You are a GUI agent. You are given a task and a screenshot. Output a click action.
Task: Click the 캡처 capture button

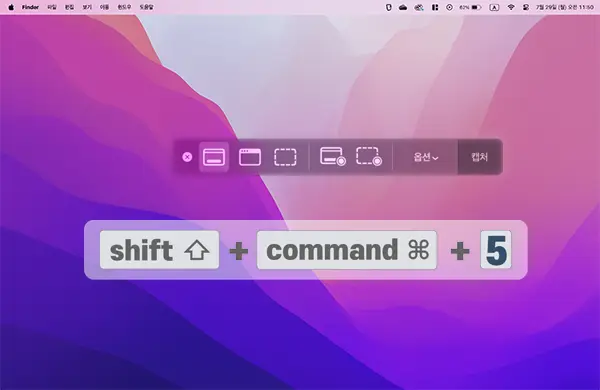[x=479, y=157]
